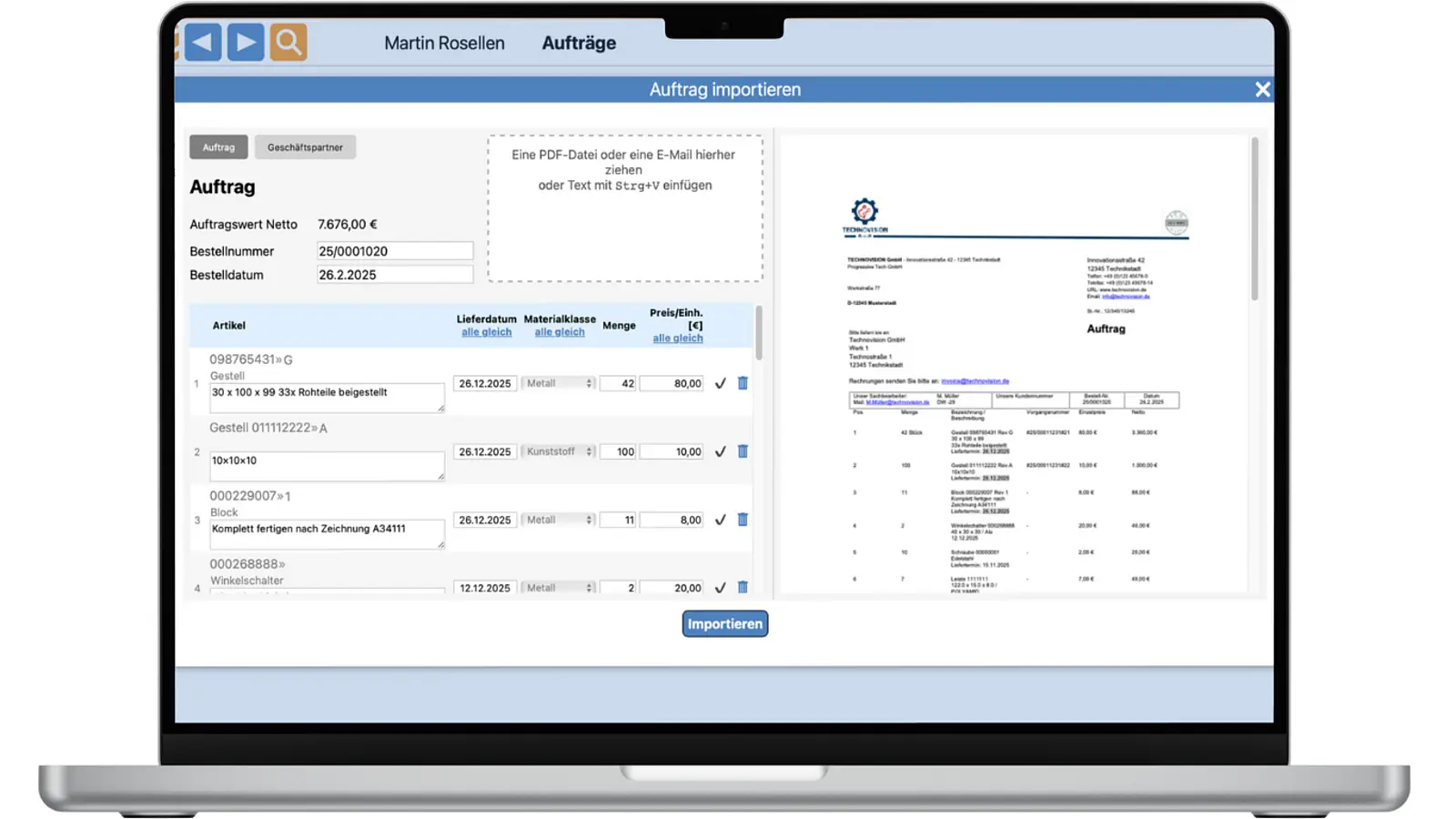Select the Auftrag tab
Image resolution: width=1456 pixels, height=819 pixels.
click(218, 147)
